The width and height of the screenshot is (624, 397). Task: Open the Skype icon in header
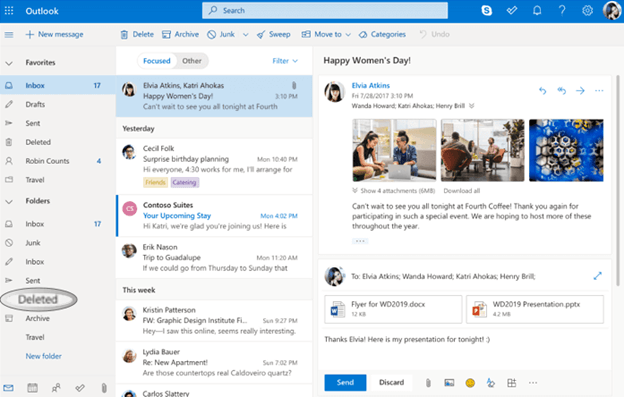tap(486, 11)
